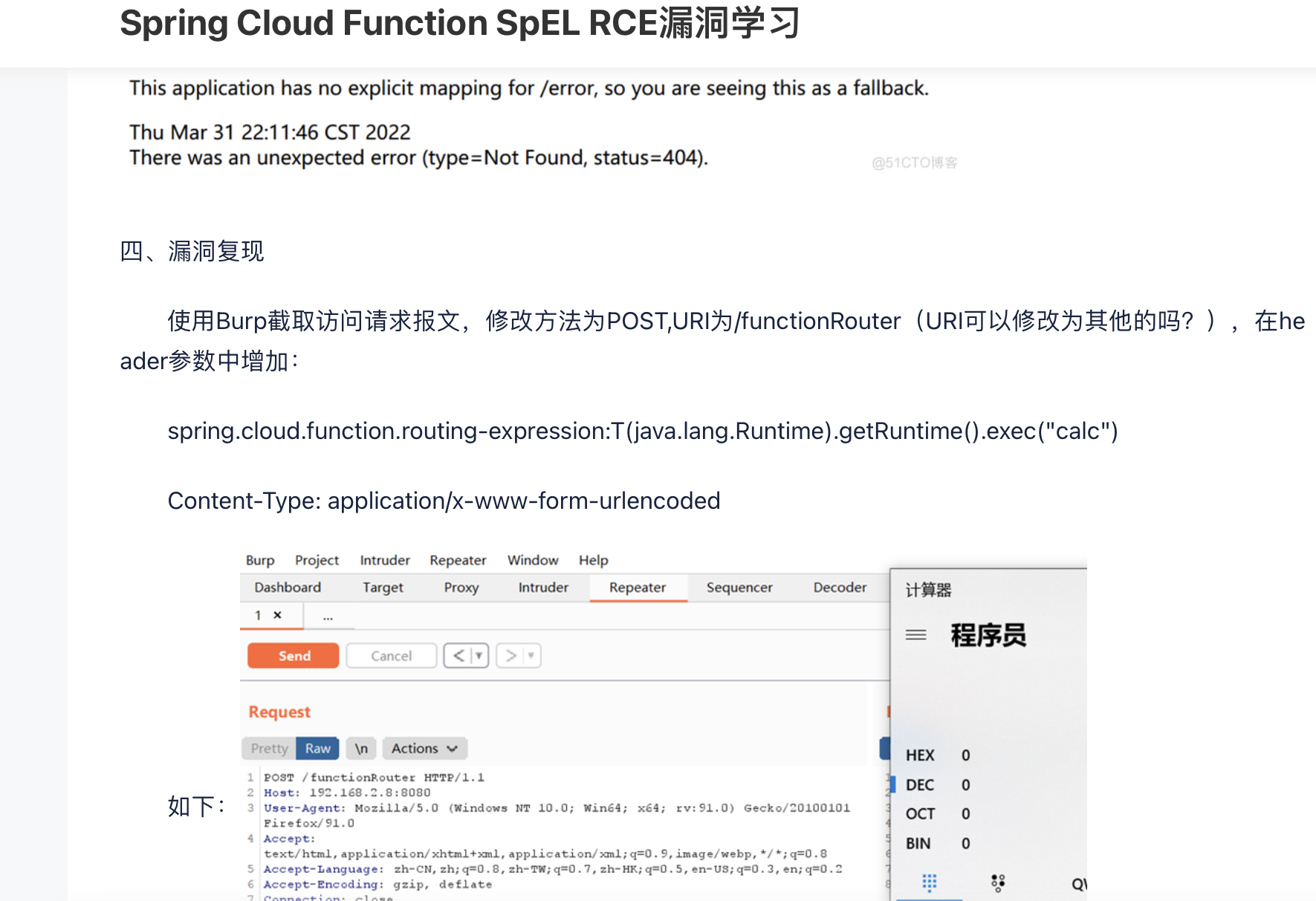Click the Host header line

tap(347, 793)
